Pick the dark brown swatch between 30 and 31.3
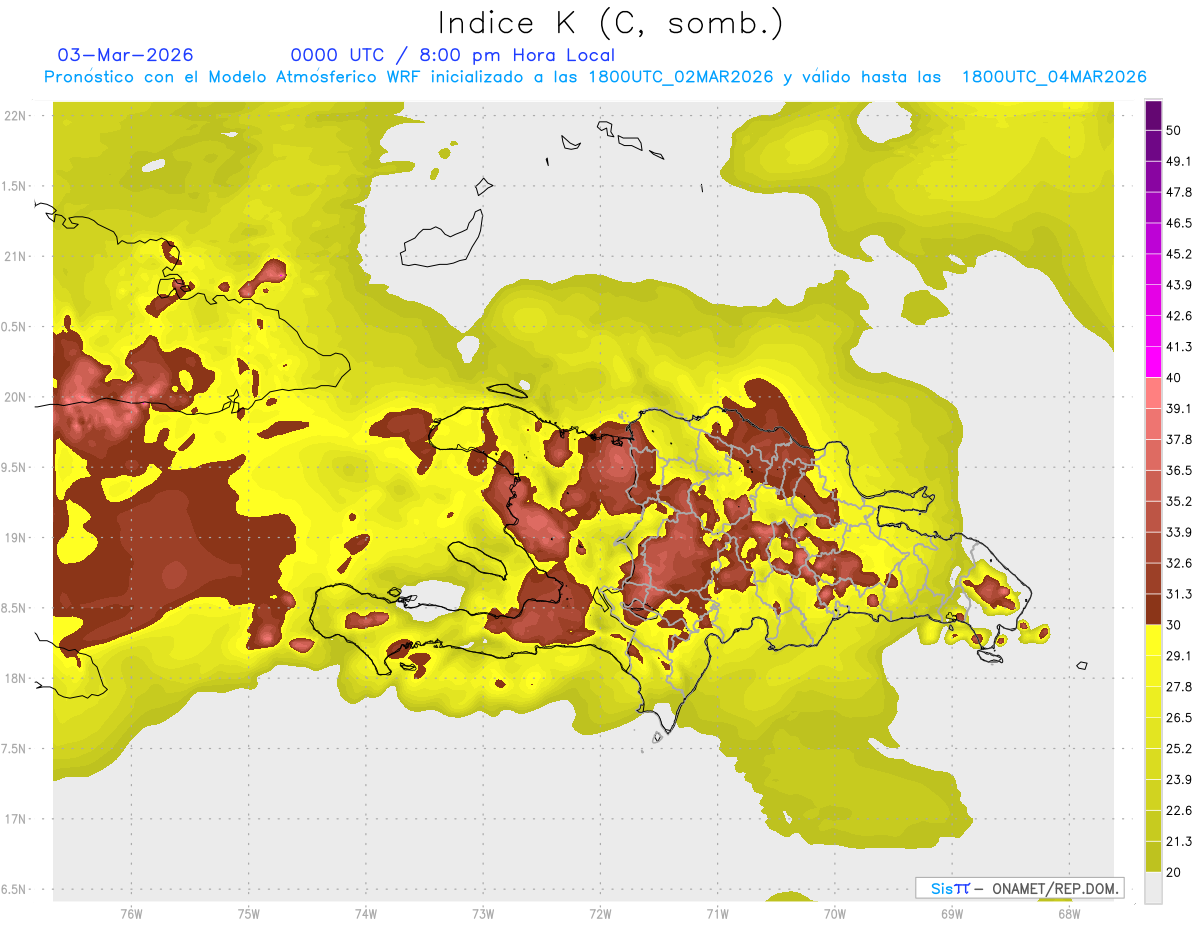This screenshot has width=1200, height=927. tap(1154, 609)
